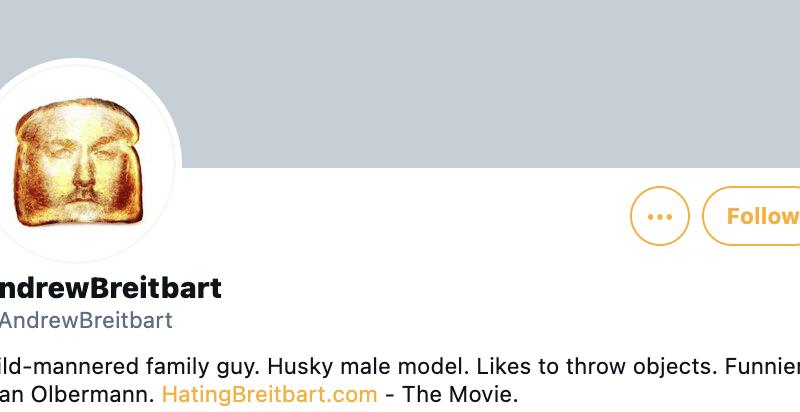The width and height of the screenshot is (800, 412).
Task: Click the bold profile name heading
Action: [108, 289]
